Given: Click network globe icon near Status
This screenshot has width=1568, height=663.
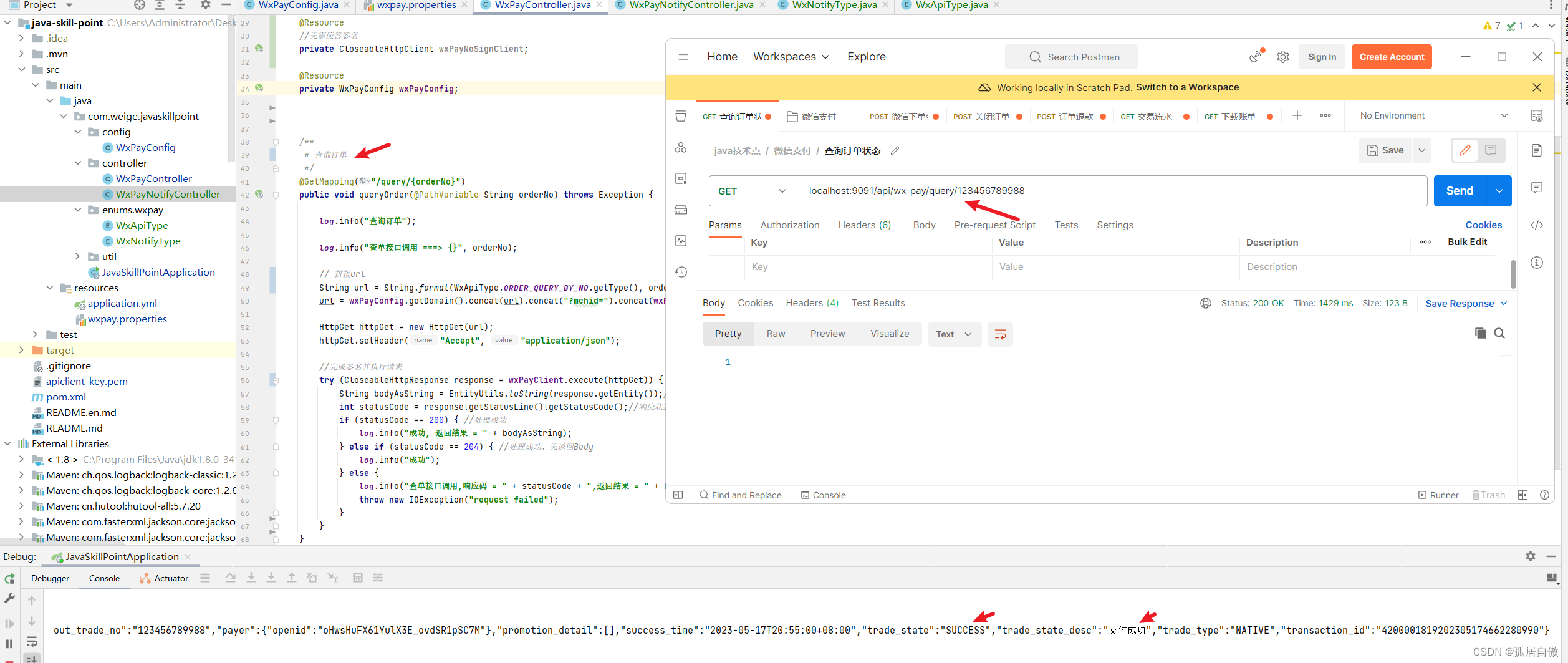Looking at the screenshot, I should point(1206,303).
